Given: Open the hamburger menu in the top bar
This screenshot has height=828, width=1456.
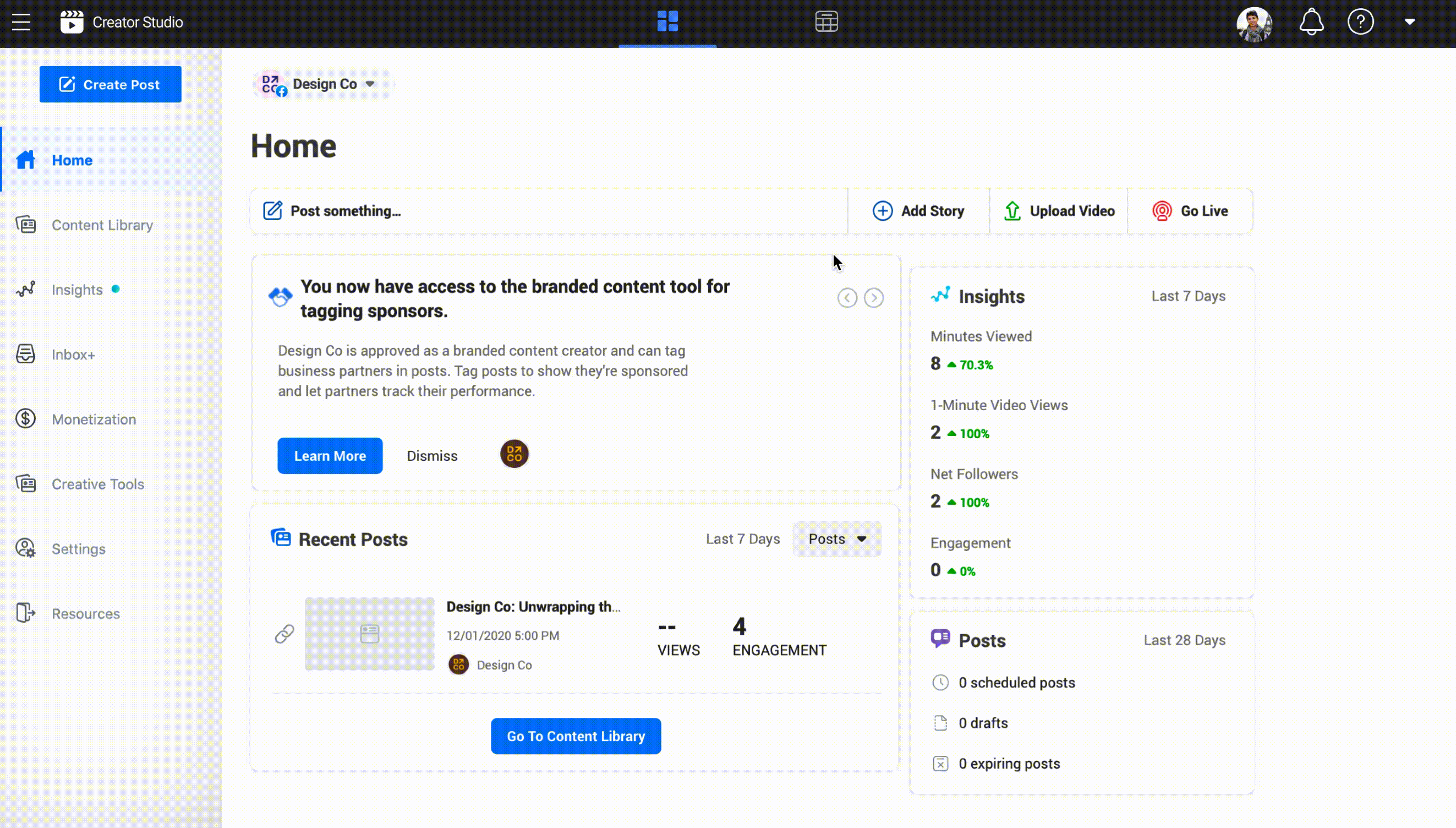Looking at the screenshot, I should pos(21,22).
